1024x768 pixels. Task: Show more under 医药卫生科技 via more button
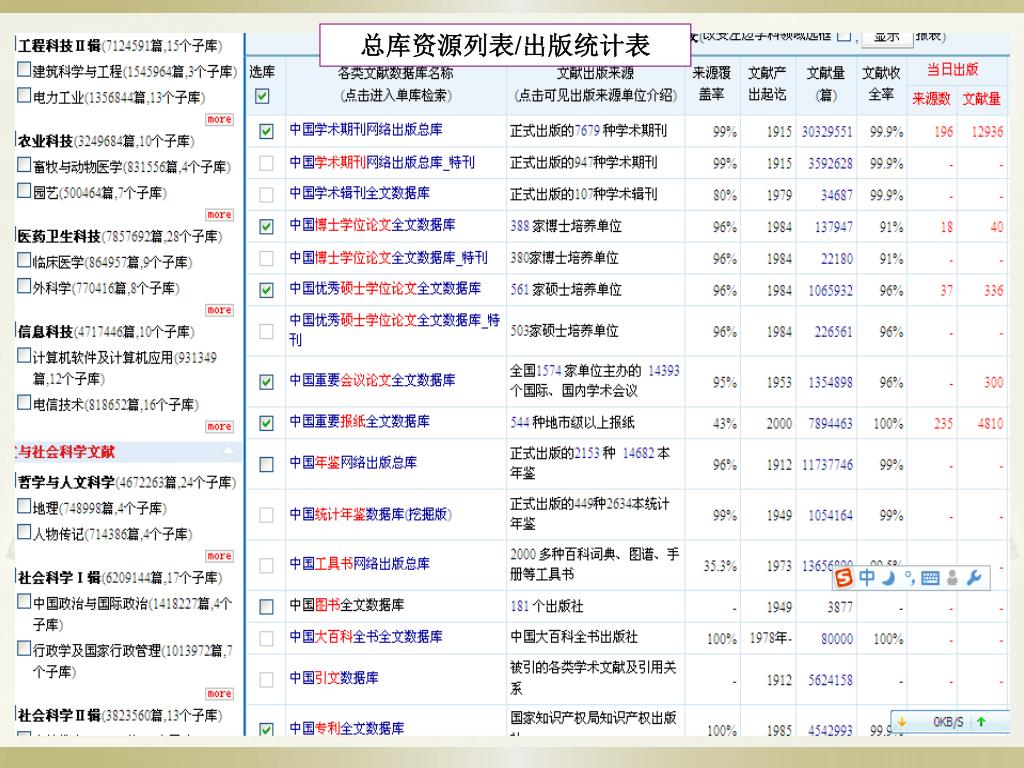(219, 310)
